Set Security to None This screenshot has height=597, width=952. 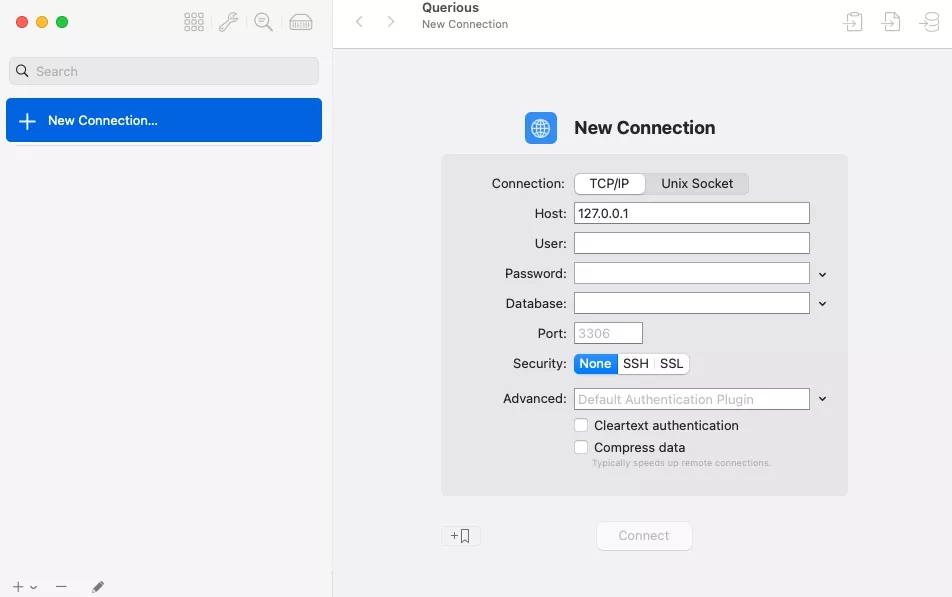click(x=595, y=364)
